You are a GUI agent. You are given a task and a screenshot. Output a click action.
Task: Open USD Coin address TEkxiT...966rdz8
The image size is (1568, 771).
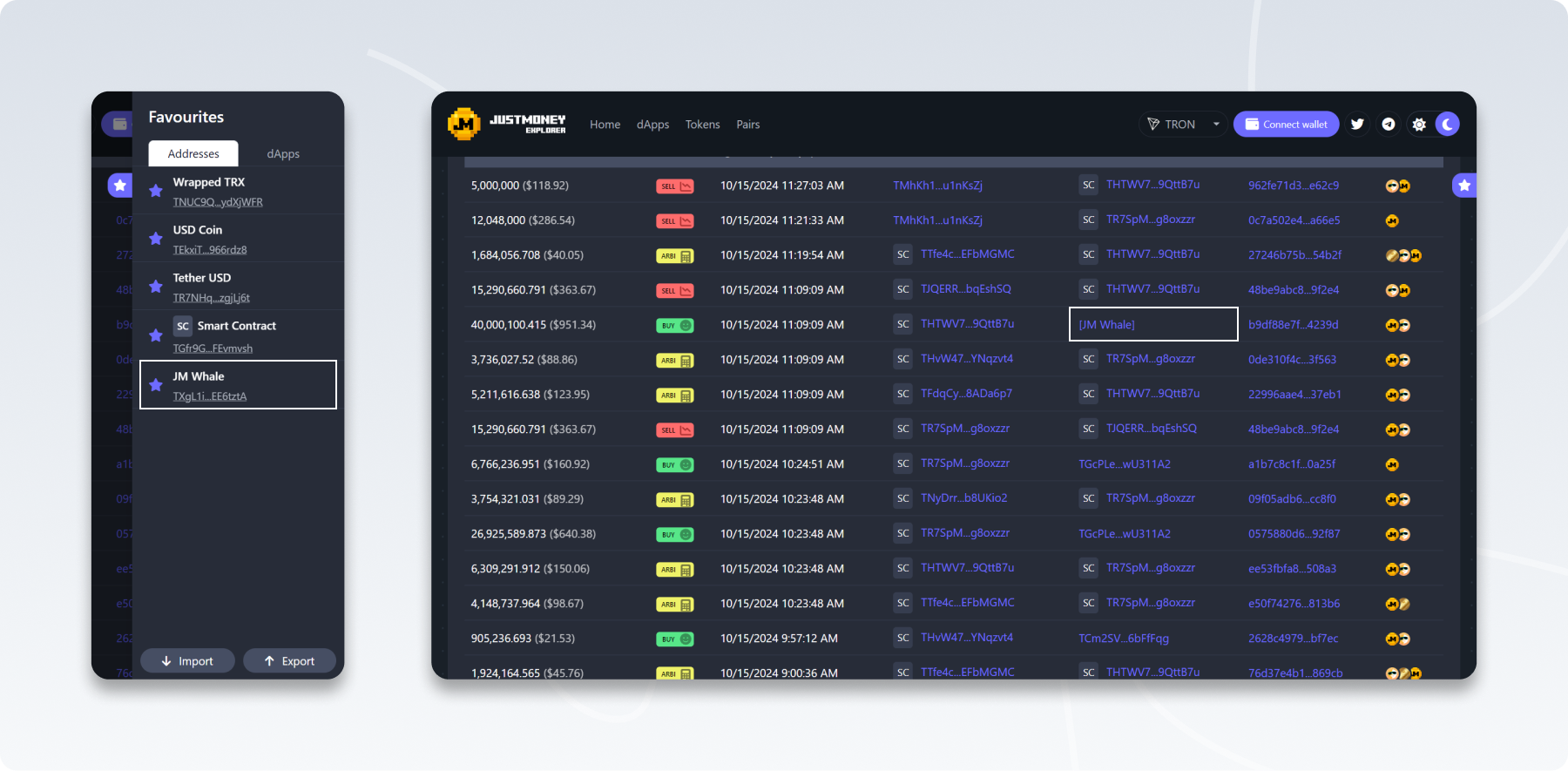(x=210, y=250)
